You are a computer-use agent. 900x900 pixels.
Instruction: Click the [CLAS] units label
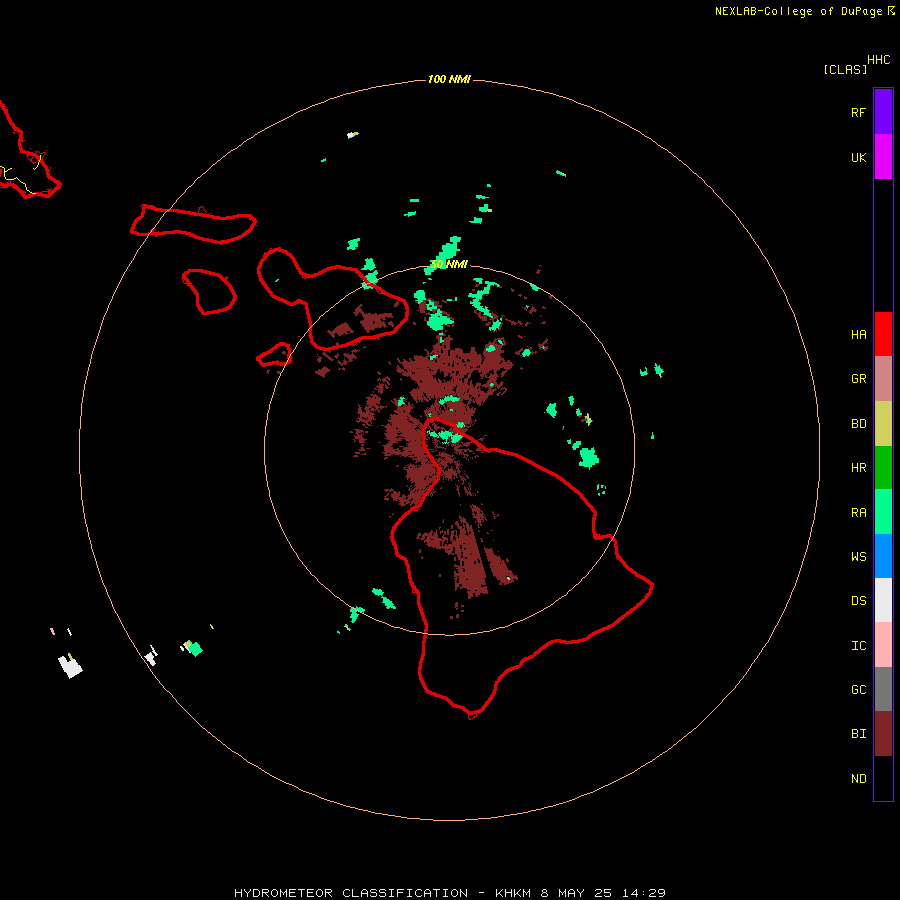pyautogui.click(x=845, y=69)
